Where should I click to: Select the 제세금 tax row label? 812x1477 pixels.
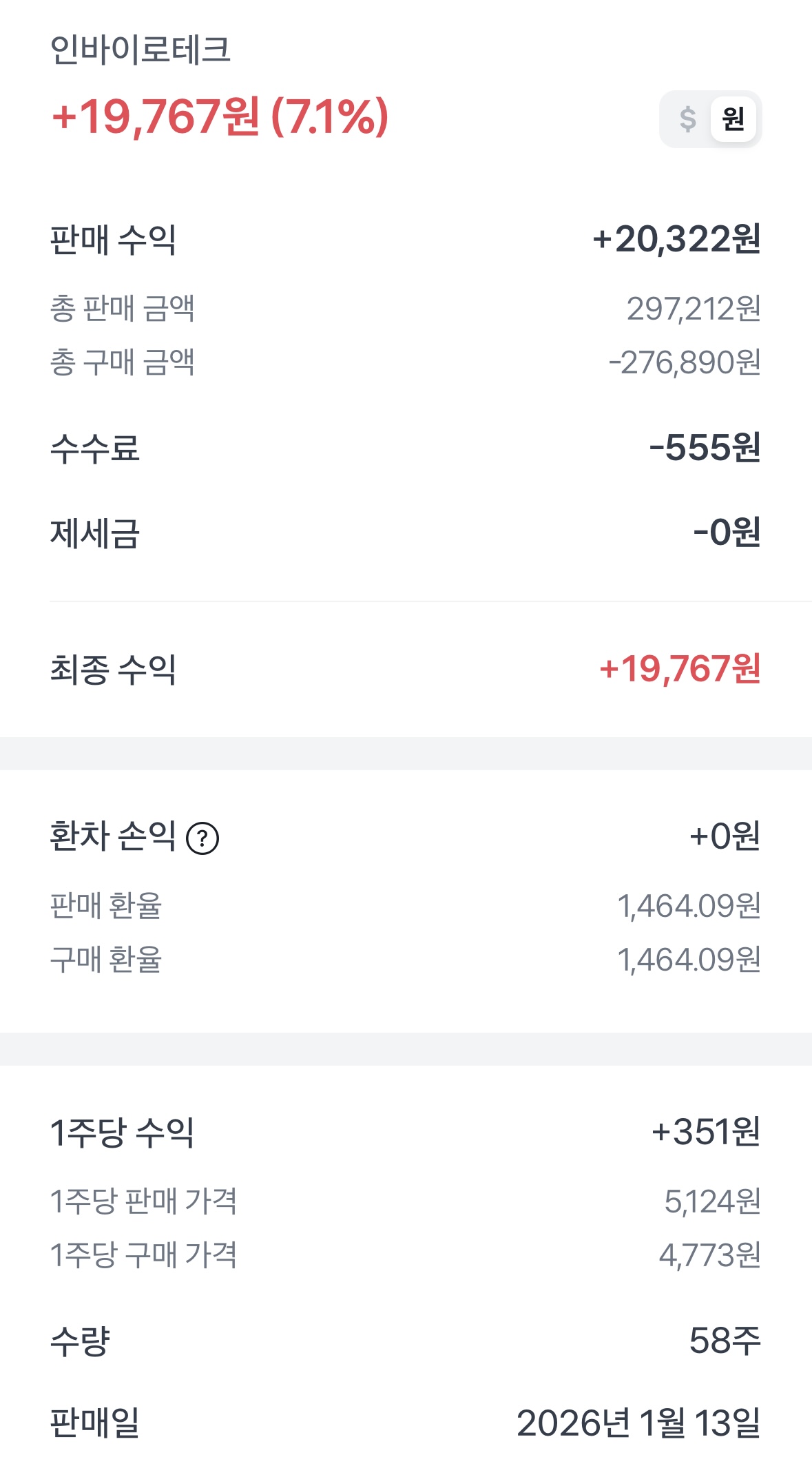pyautogui.click(x=95, y=533)
